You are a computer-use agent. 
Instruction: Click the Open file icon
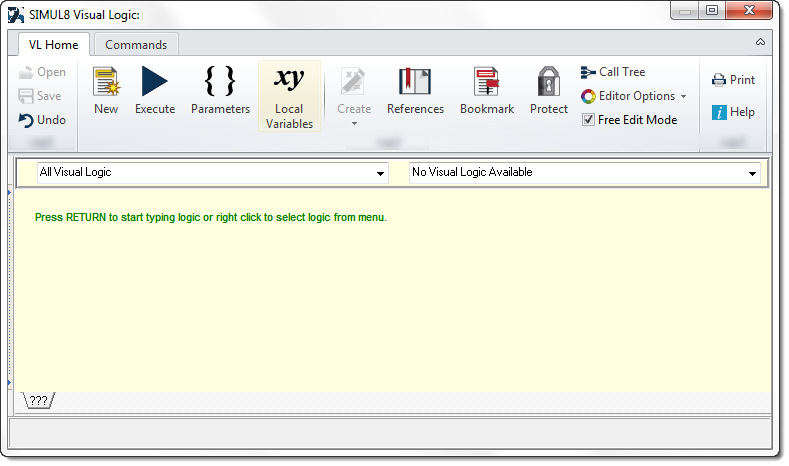26,72
